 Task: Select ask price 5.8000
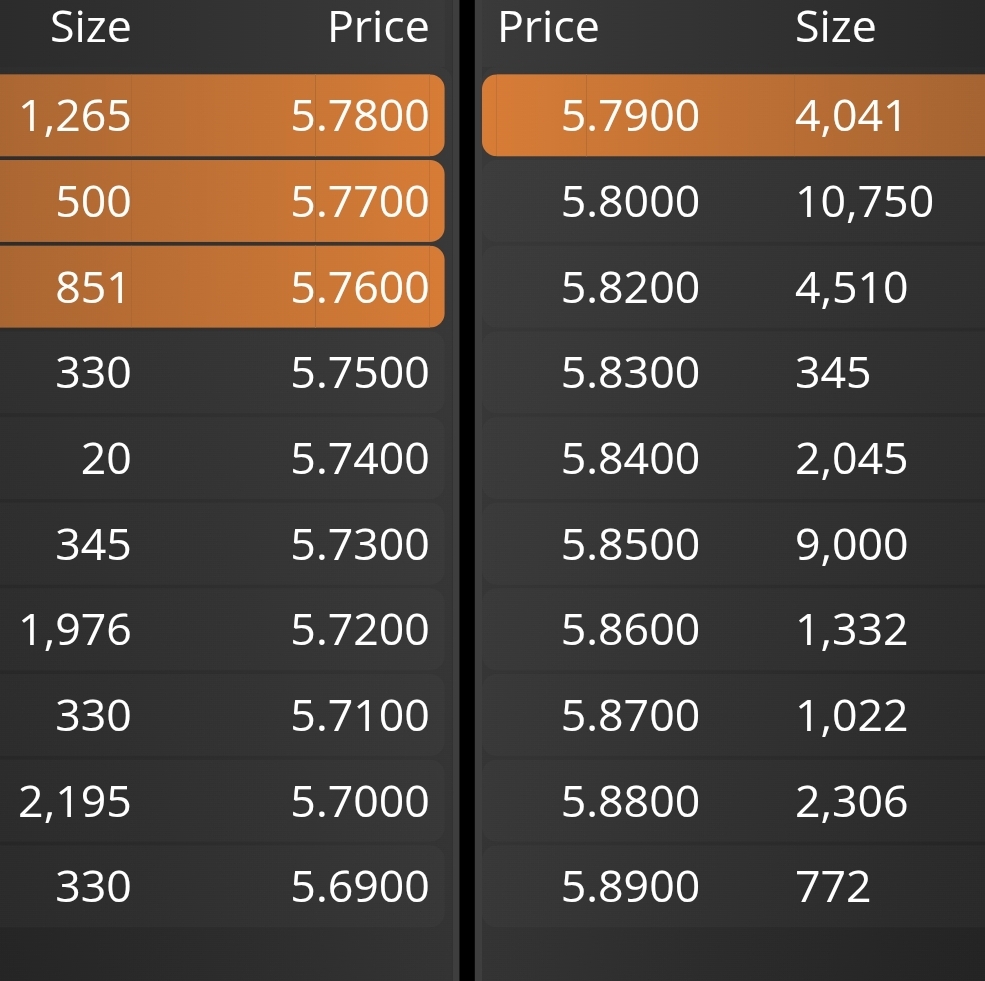tap(630, 202)
